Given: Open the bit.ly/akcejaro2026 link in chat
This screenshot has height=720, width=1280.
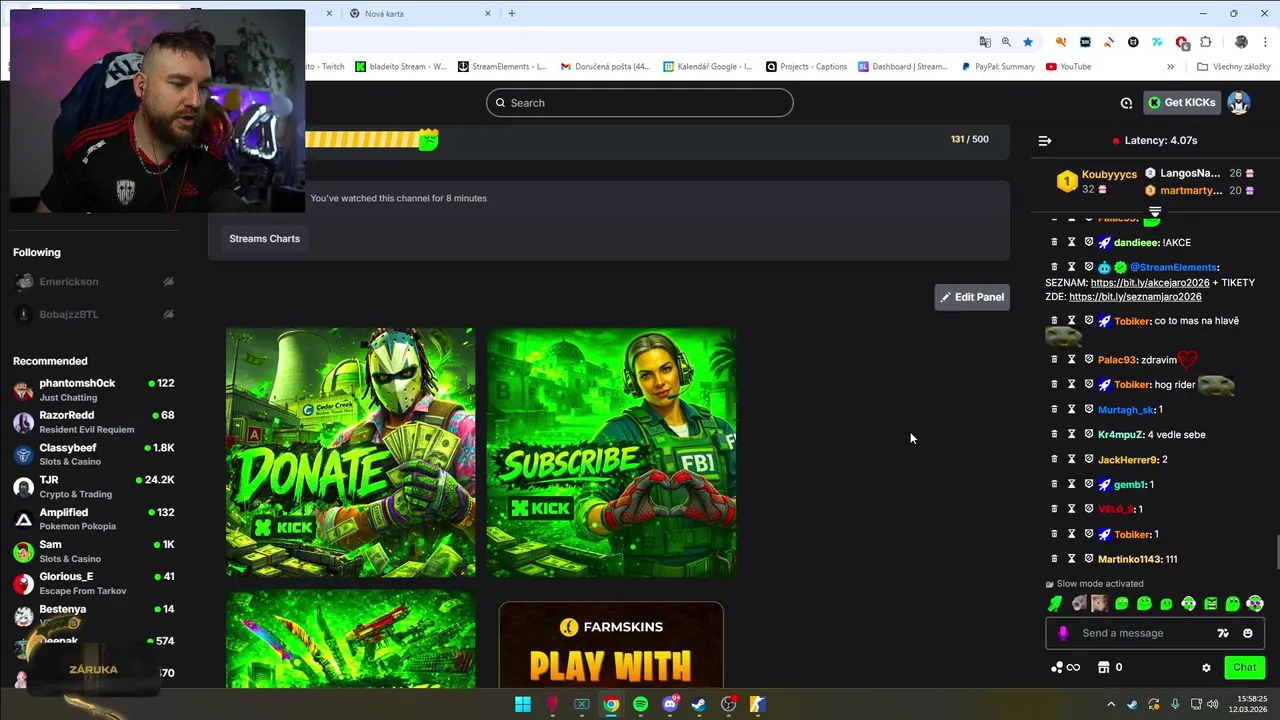Looking at the screenshot, I should tap(1150, 283).
